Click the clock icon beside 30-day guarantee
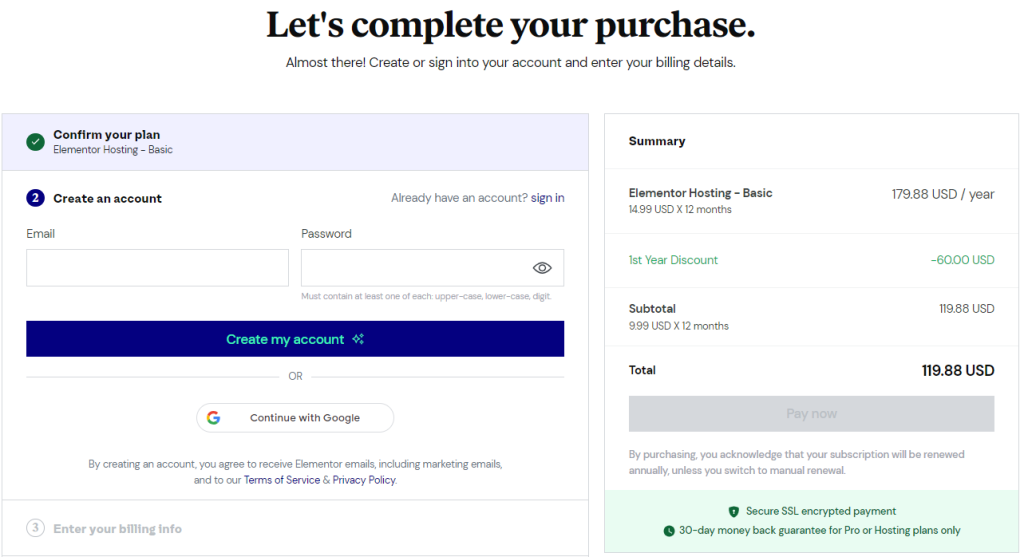1024x557 pixels. click(669, 531)
